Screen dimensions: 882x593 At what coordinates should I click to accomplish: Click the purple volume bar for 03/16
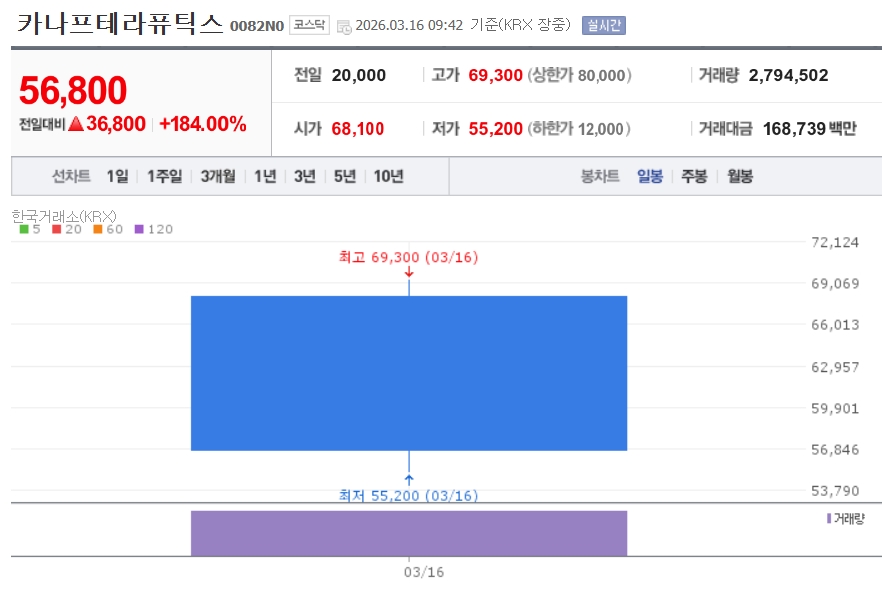(409, 533)
